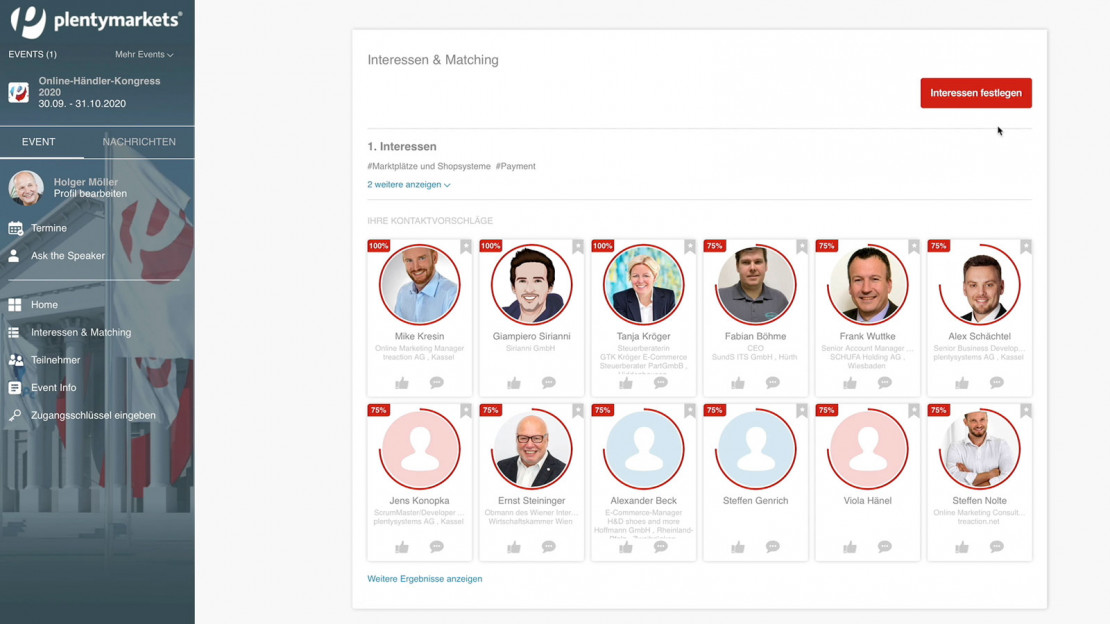Like Ernst Steininger with the thumbs-up icon

click(514, 547)
